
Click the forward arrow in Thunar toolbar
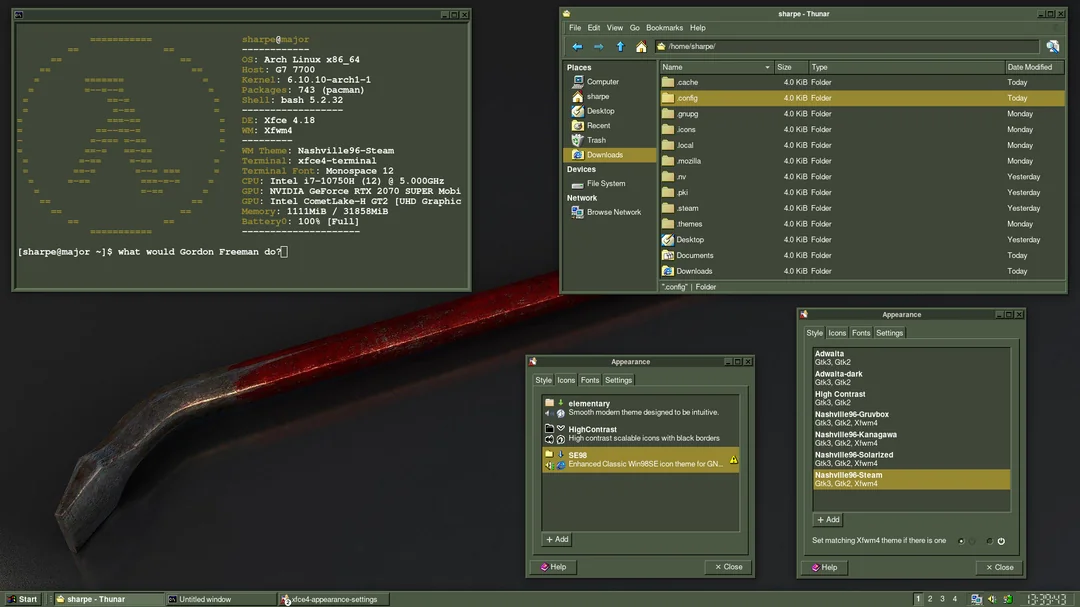(x=598, y=47)
